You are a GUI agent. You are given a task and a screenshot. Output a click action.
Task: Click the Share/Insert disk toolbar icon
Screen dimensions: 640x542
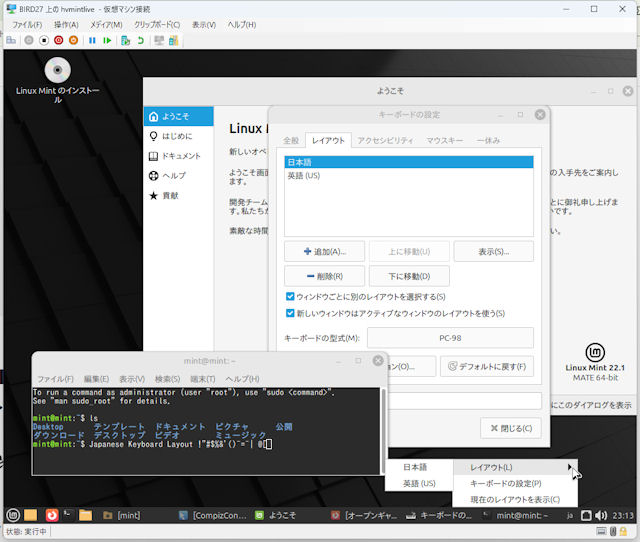pos(173,40)
